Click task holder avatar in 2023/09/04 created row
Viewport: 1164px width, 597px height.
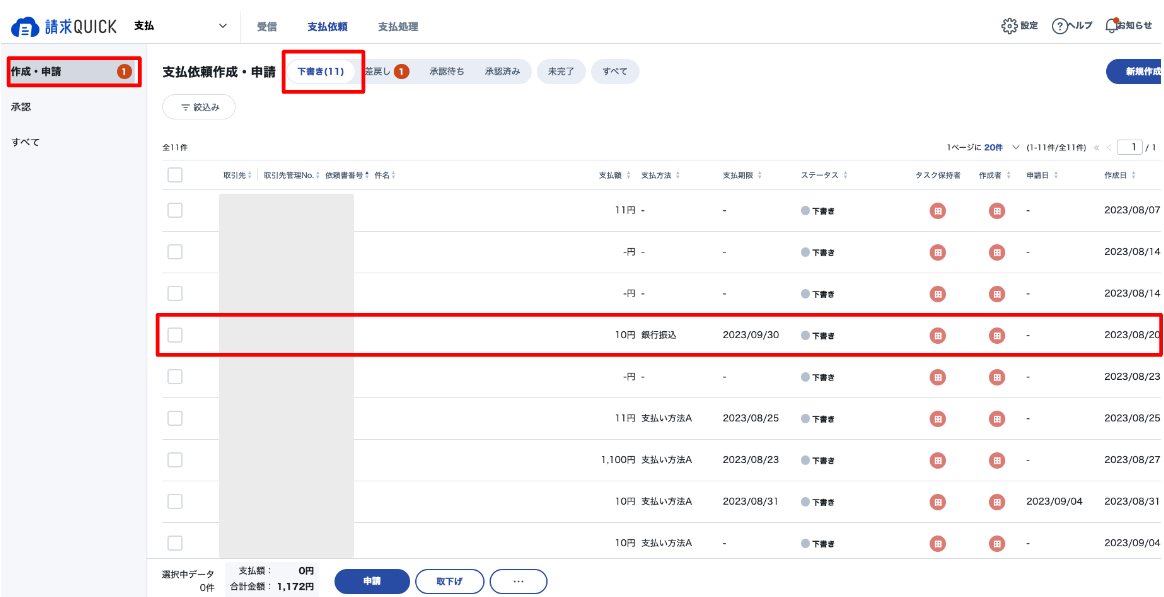pyautogui.click(x=938, y=544)
